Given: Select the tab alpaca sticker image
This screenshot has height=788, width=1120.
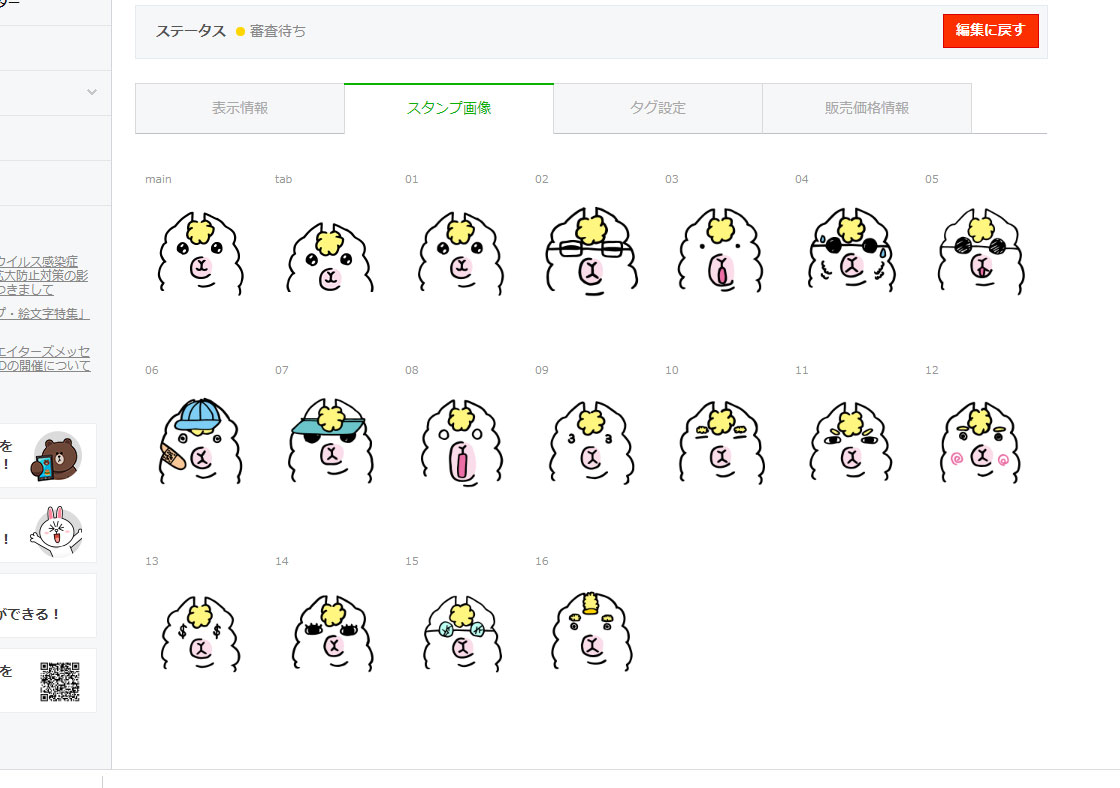Looking at the screenshot, I should 330,254.
